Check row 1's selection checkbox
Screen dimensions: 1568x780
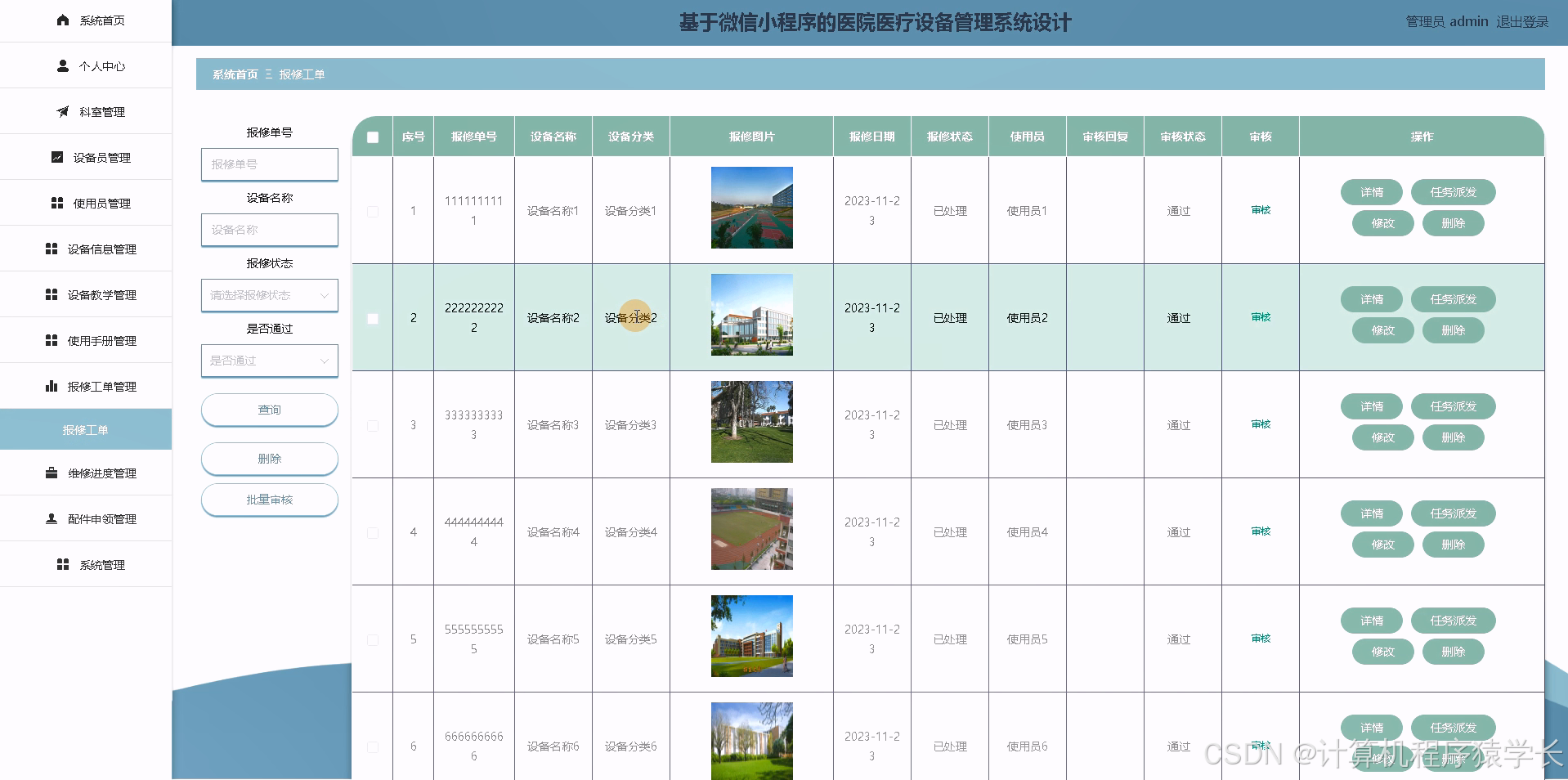pyautogui.click(x=373, y=210)
